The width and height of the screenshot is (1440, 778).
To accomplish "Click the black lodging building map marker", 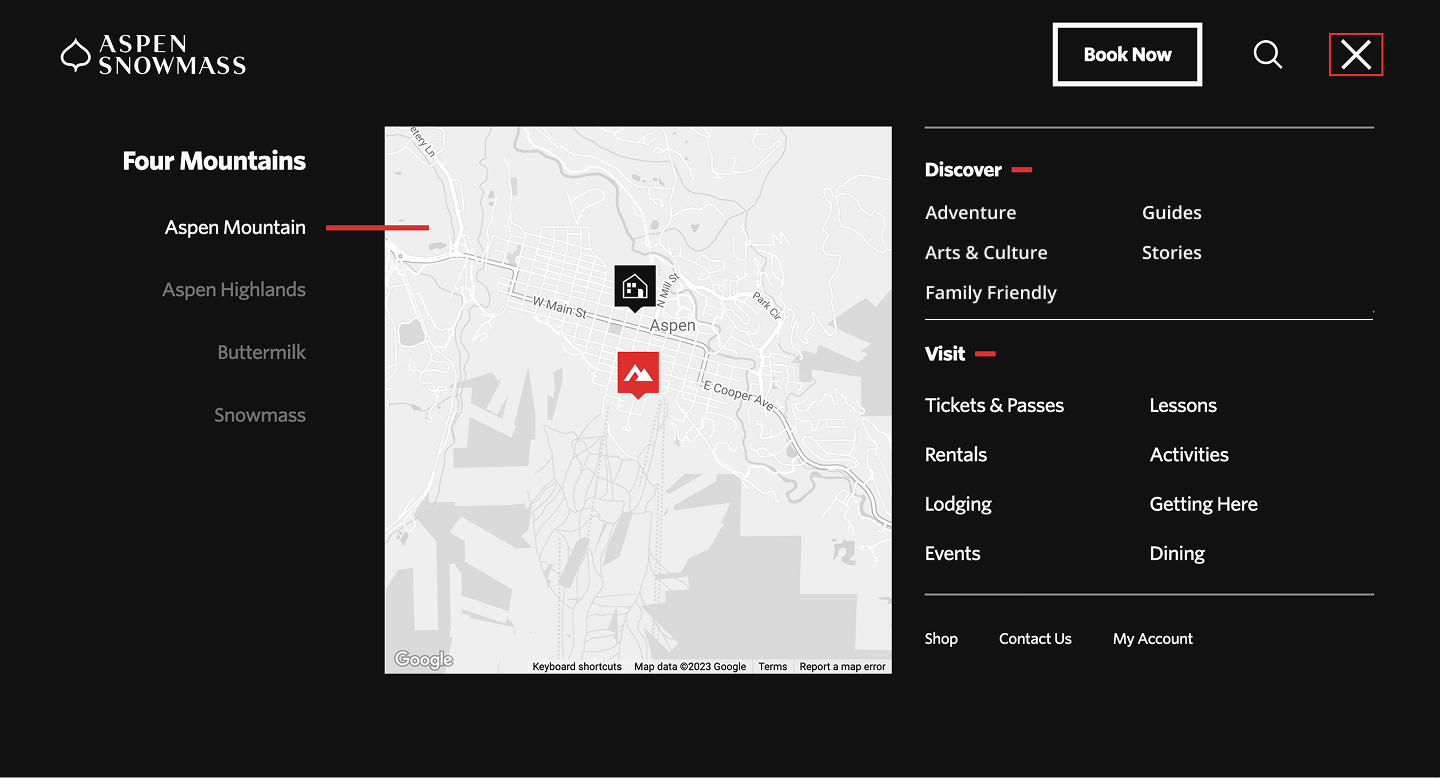I will [x=635, y=289].
